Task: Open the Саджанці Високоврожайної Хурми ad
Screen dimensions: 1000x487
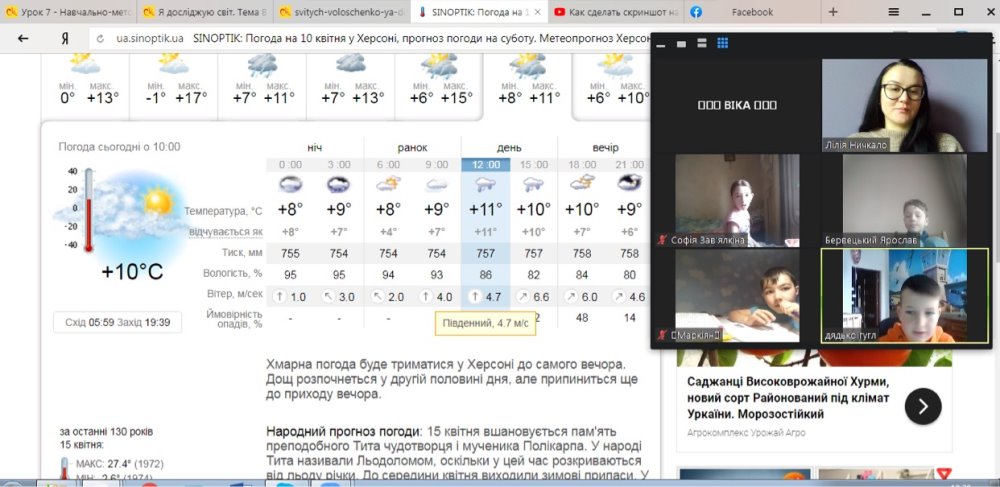Action: coord(788,398)
